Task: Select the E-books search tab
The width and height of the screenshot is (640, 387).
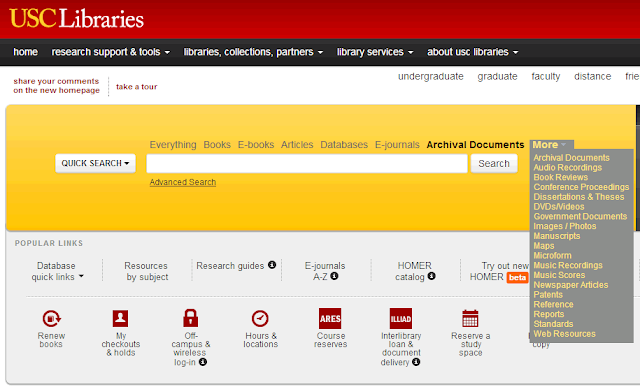Action: tap(256, 145)
